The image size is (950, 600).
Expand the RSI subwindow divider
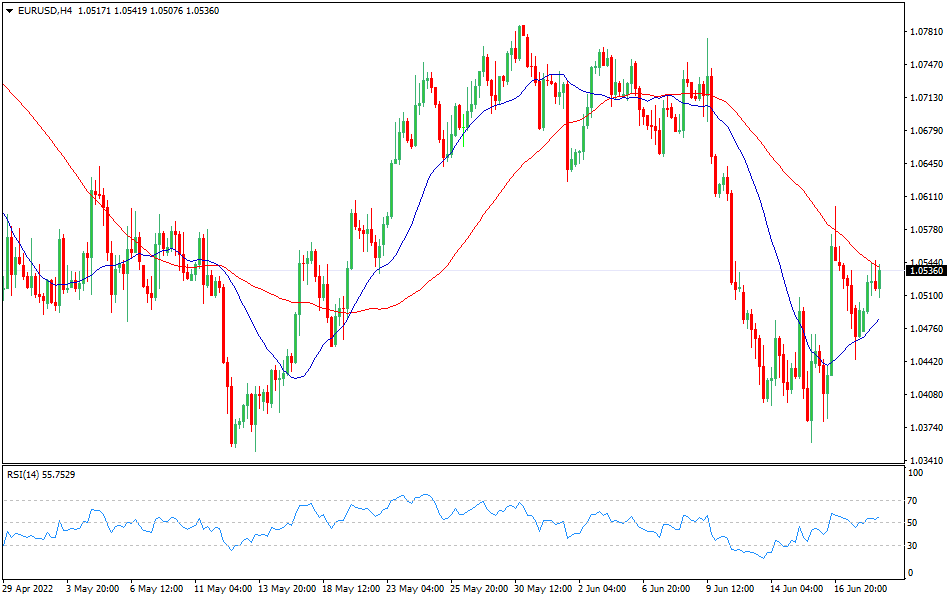point(450,462)
